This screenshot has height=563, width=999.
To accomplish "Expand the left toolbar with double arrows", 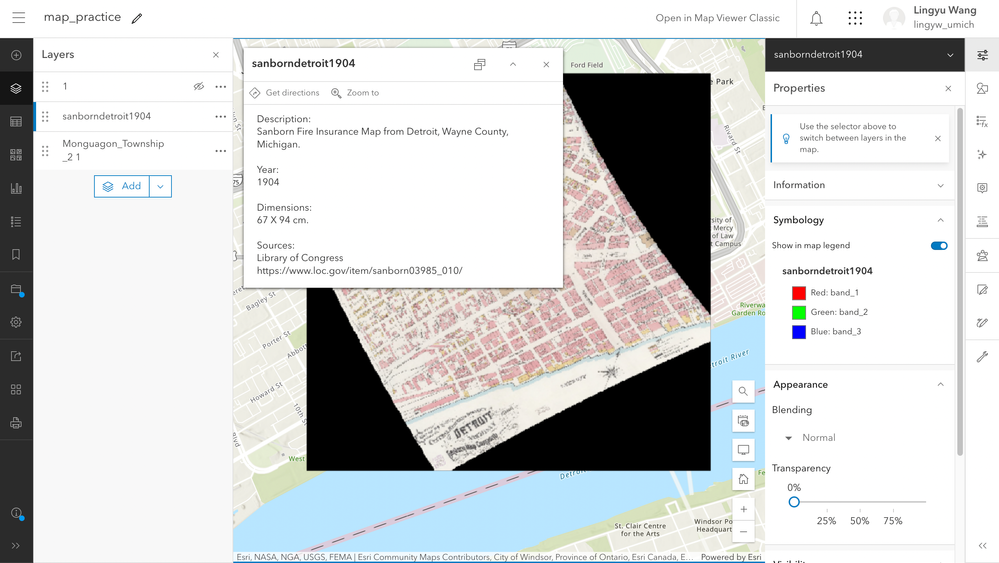I will [16, 546].
